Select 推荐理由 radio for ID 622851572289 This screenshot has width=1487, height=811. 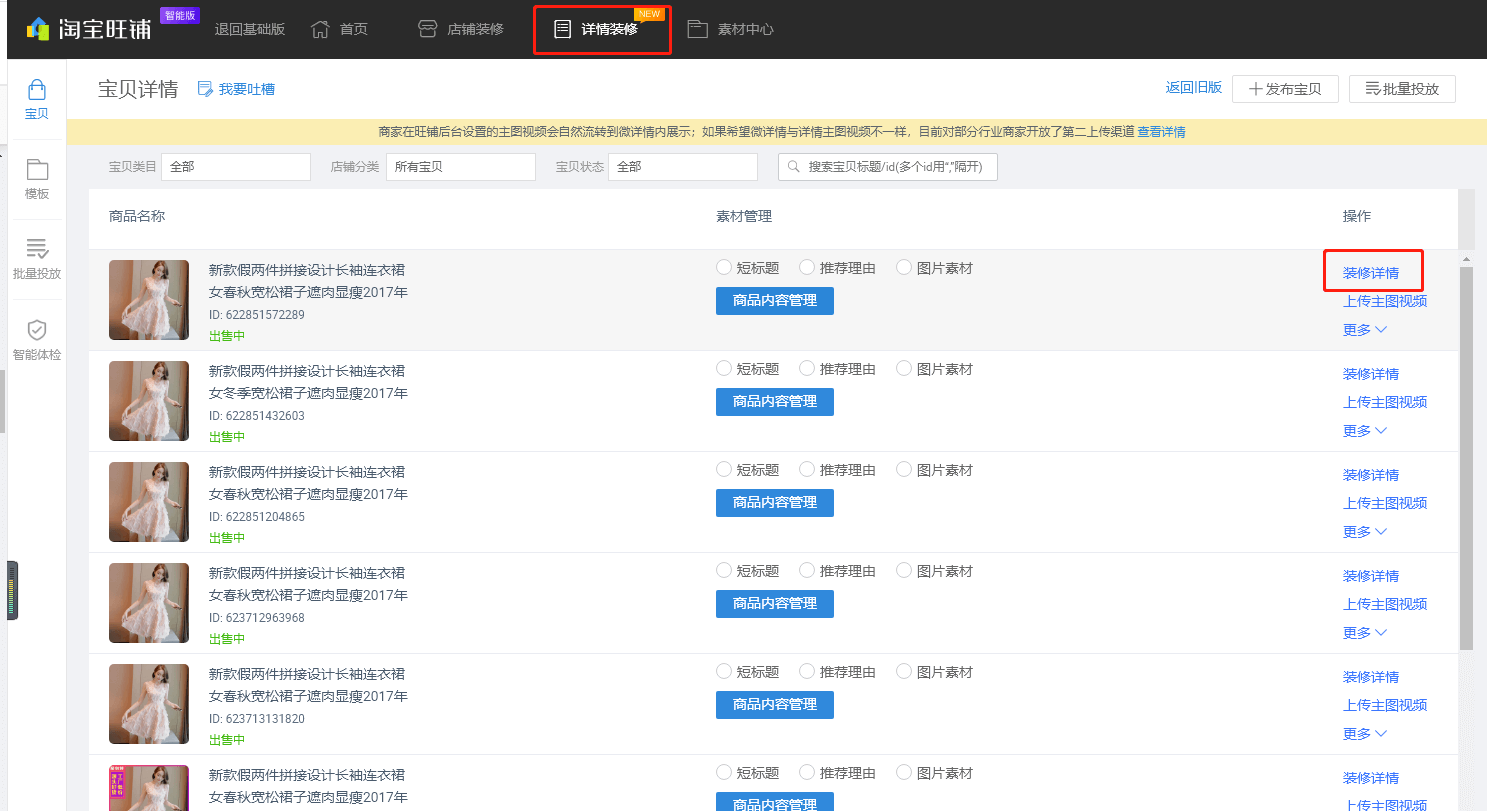[807, 268]
